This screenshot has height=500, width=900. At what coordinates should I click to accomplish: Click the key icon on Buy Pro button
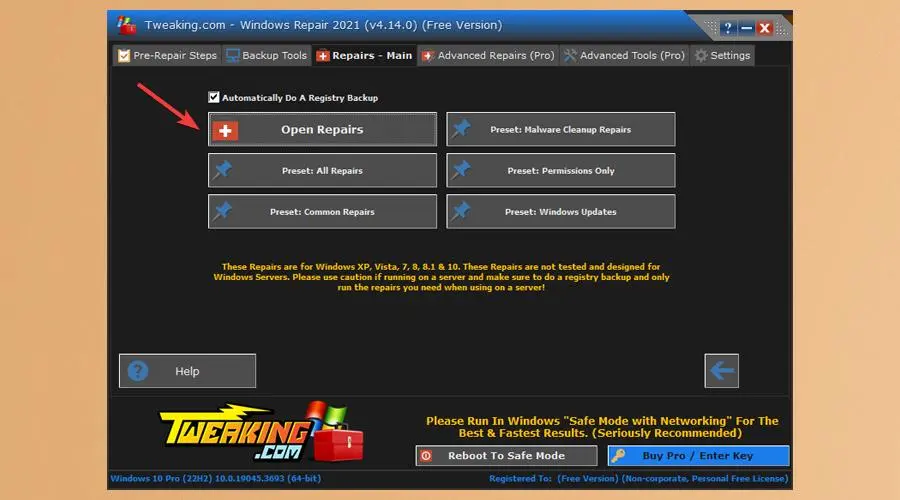tap(618, 456)
